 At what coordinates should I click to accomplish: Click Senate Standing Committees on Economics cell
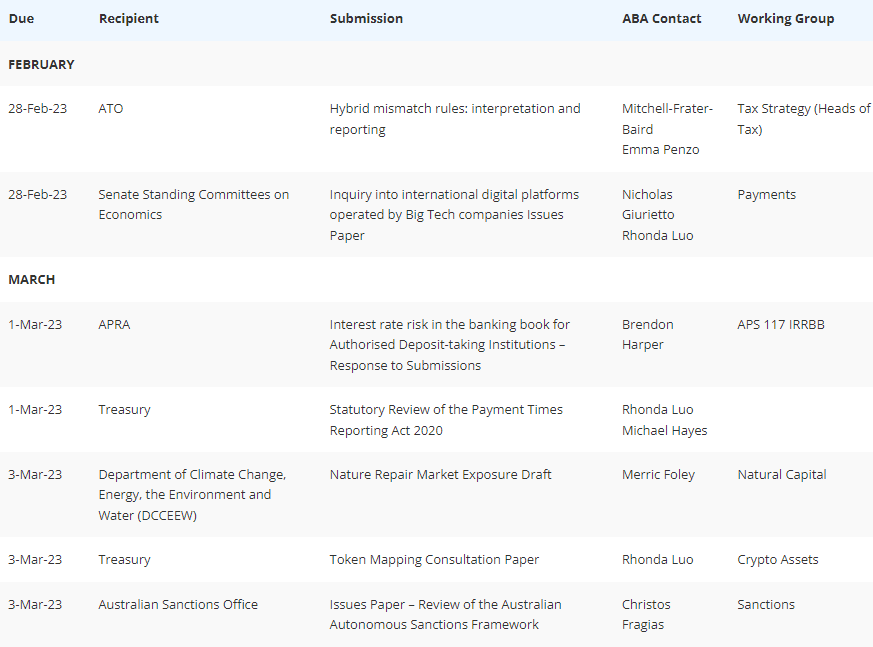pos(194,204)
